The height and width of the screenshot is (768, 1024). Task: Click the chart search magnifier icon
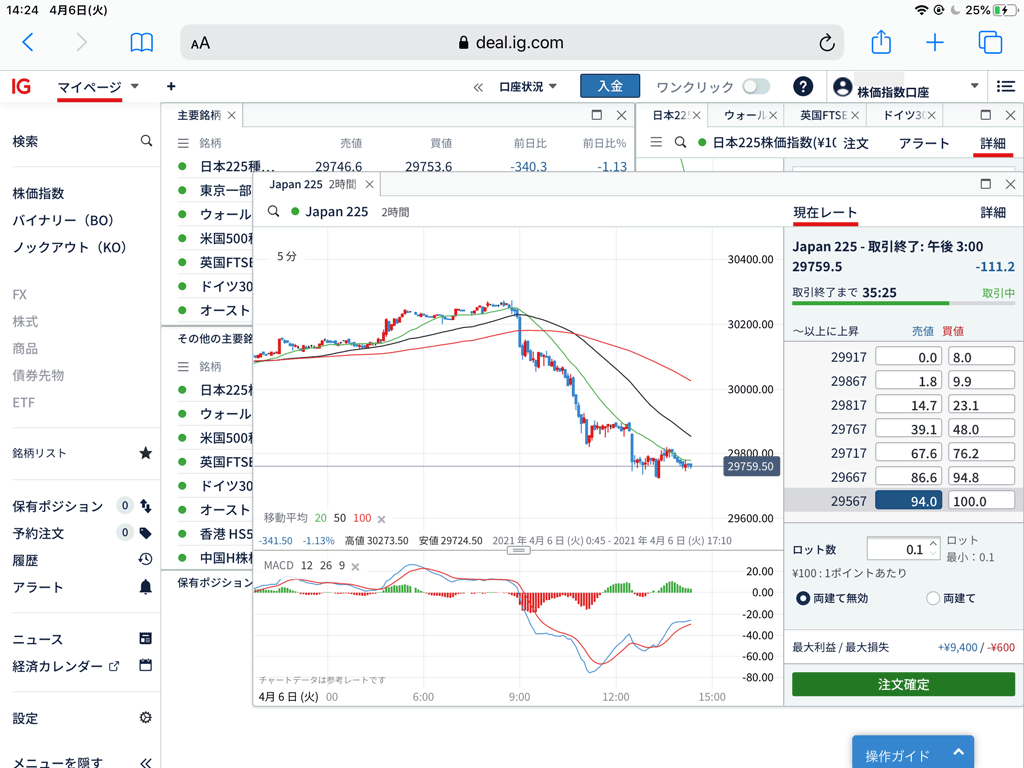273,212
